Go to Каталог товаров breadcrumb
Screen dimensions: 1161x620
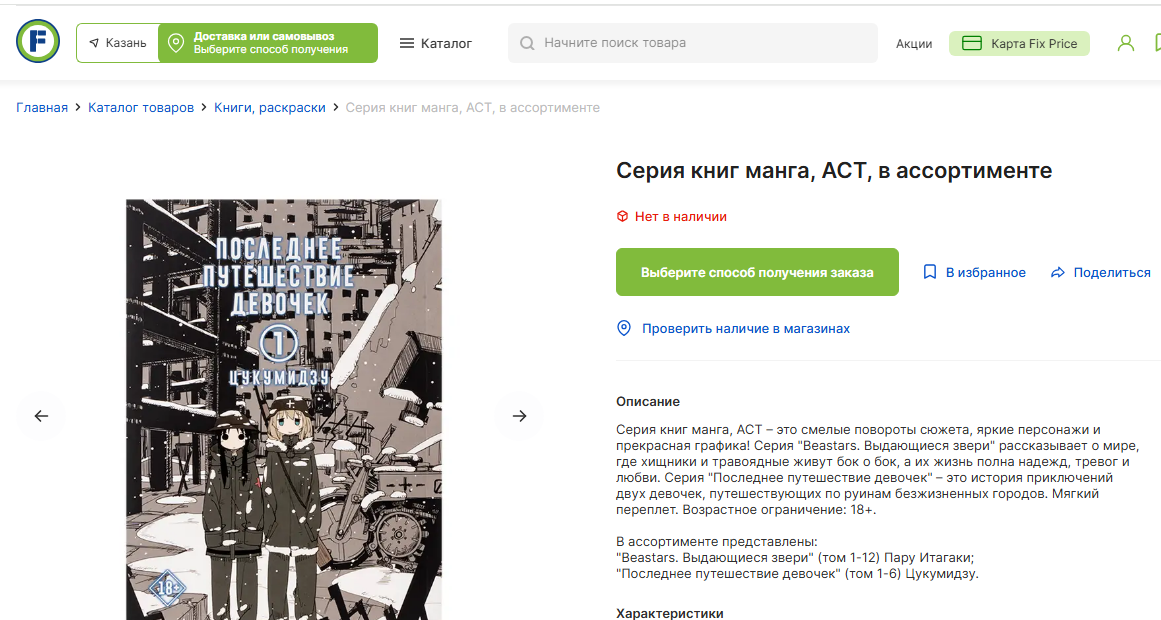[141, 107]
